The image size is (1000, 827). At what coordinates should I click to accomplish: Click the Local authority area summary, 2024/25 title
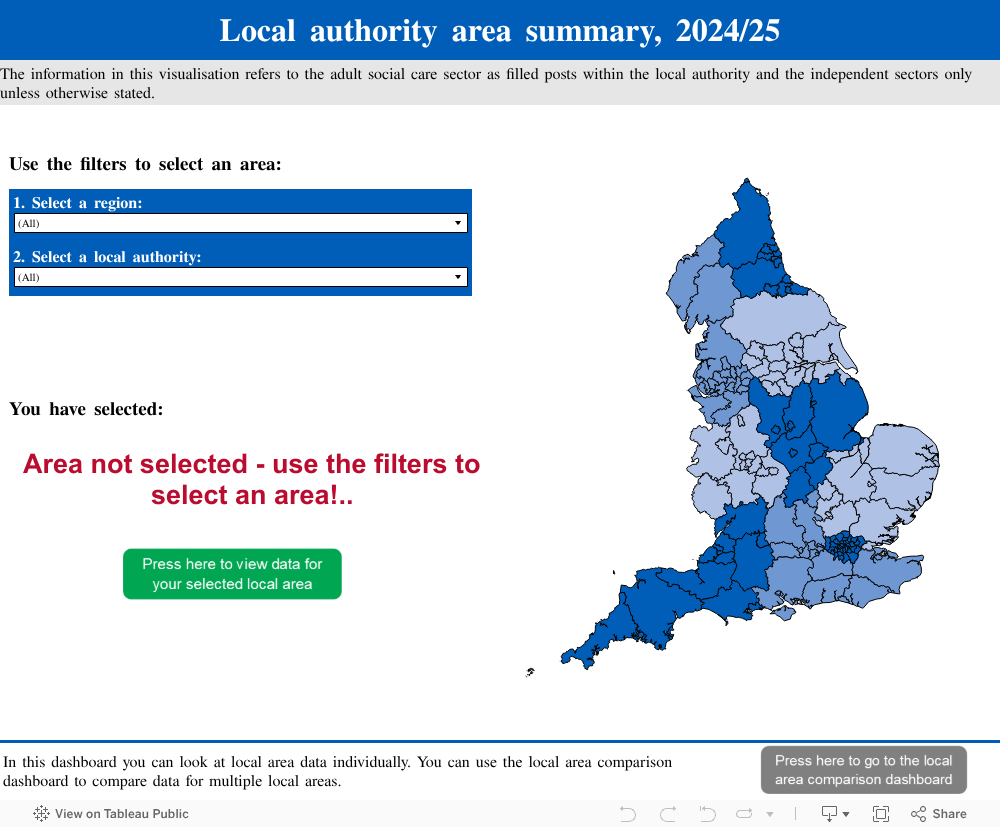click(x=499, y=31)
